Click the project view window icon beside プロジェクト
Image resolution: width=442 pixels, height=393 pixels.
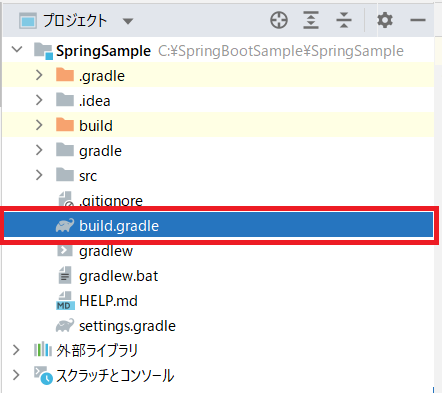28,21
